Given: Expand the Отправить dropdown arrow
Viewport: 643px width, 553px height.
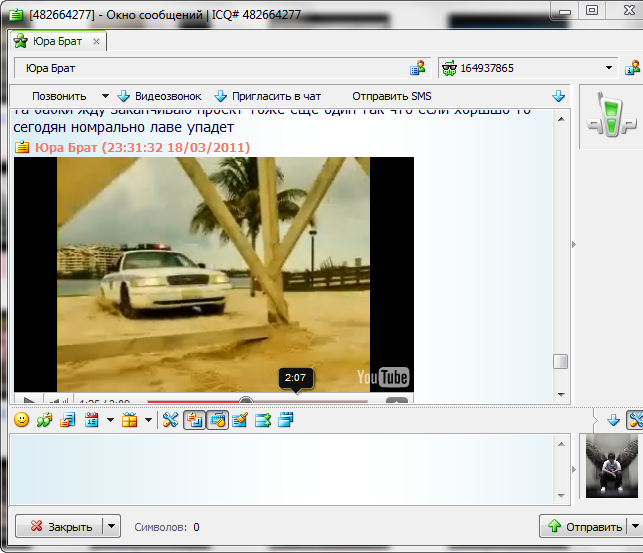Looking at the screenshot, I should pos(635,526).
